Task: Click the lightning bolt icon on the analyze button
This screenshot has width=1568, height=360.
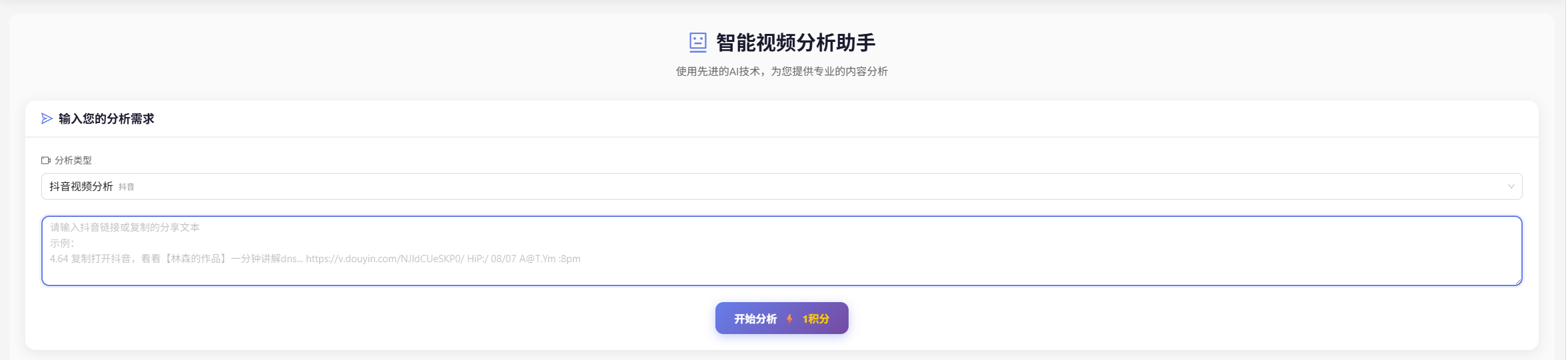Action: coord(789,319)
